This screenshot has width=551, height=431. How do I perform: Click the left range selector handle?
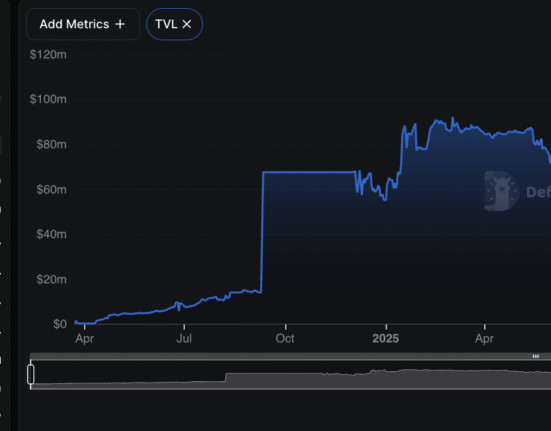pos(31,374)
